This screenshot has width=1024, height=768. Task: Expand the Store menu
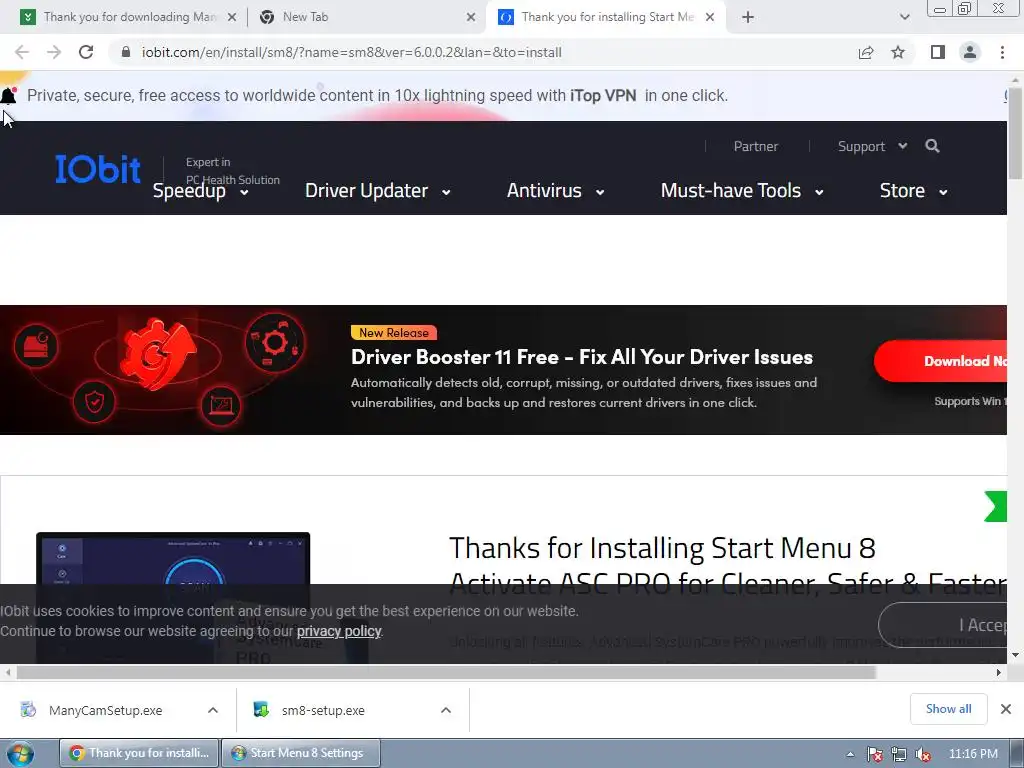[x=913, y=191]
